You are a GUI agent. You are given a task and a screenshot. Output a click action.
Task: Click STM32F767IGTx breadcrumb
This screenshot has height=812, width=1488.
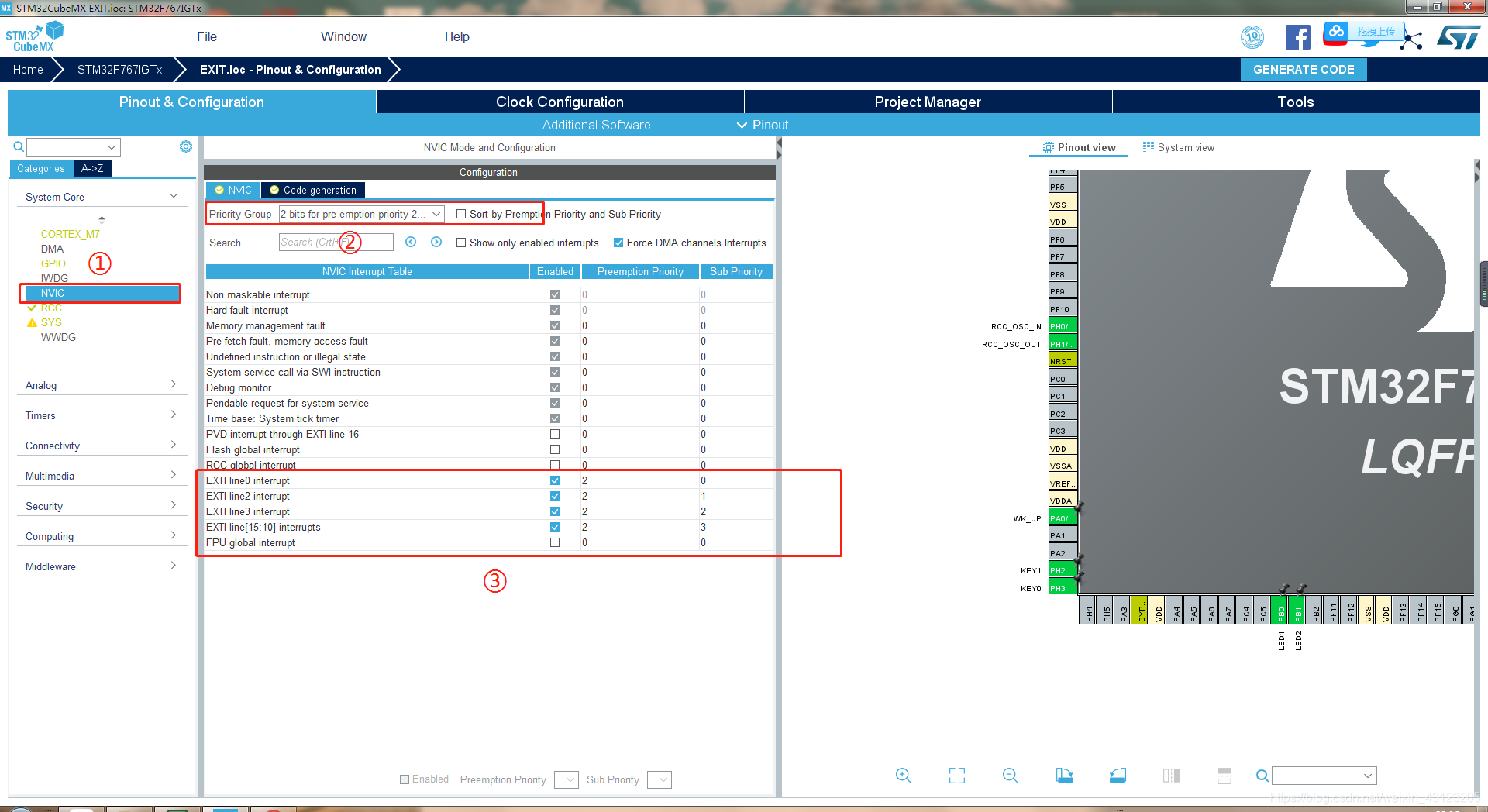click(x=119, y=70)
